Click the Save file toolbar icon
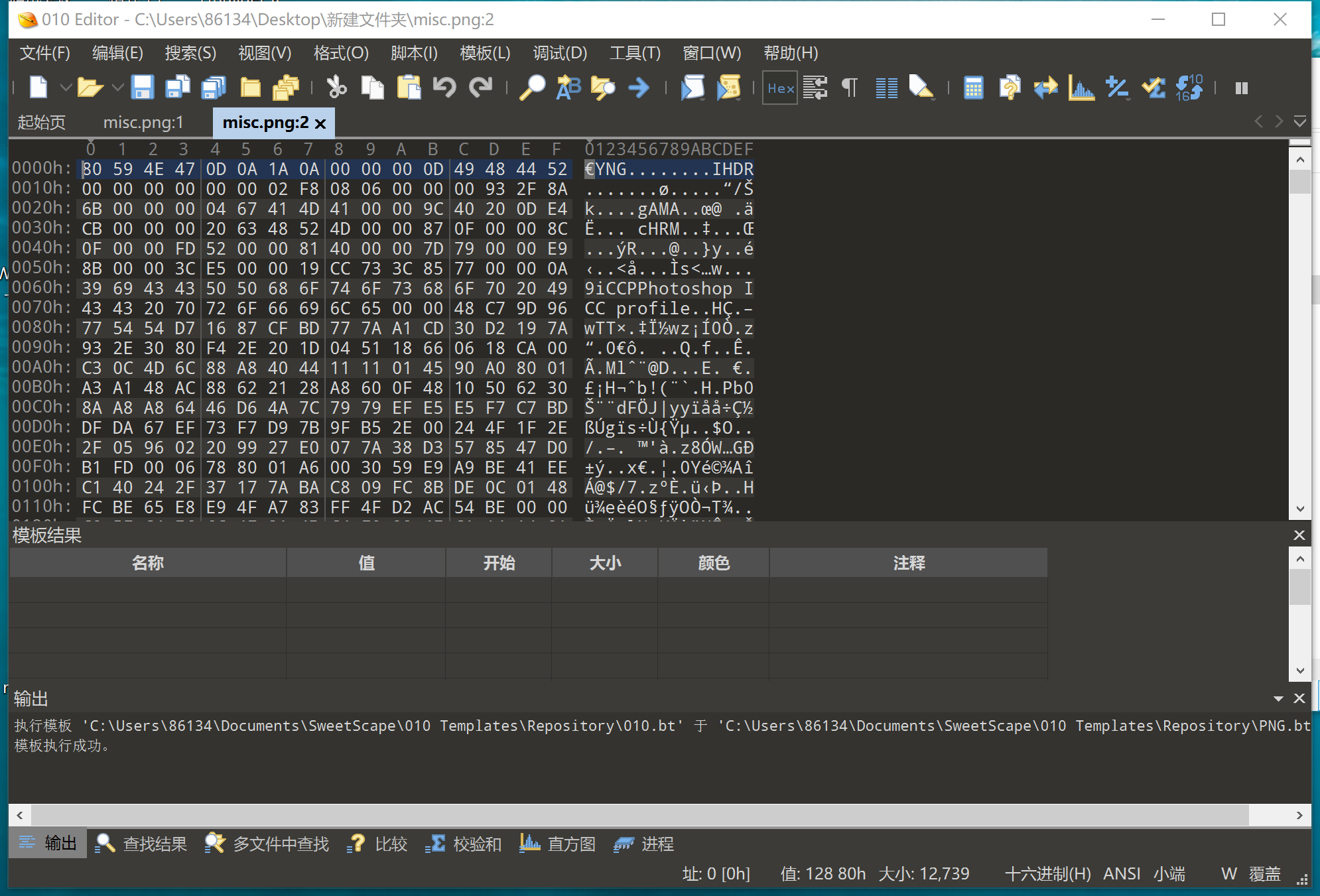Viewport: 1320px width, 896px height. 142,88
